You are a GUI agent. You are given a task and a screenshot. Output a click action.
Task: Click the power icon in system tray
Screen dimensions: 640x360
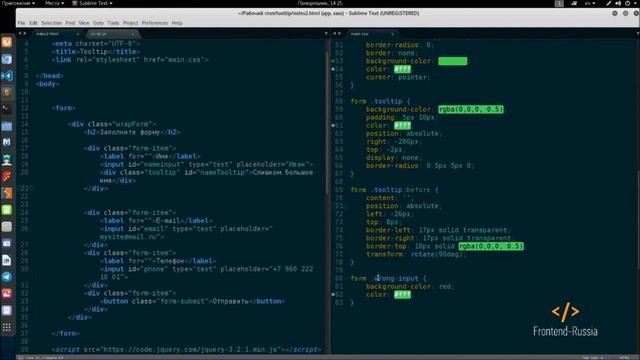[x=627, y=3]
